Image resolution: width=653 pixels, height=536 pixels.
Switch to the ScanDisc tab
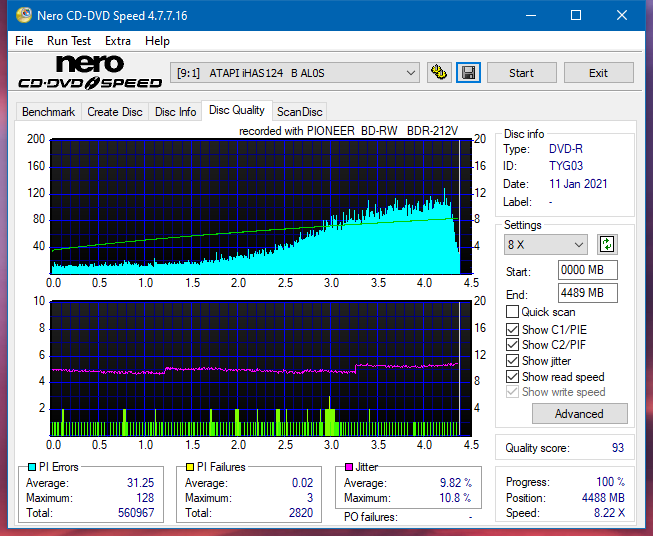click(299, 112)
